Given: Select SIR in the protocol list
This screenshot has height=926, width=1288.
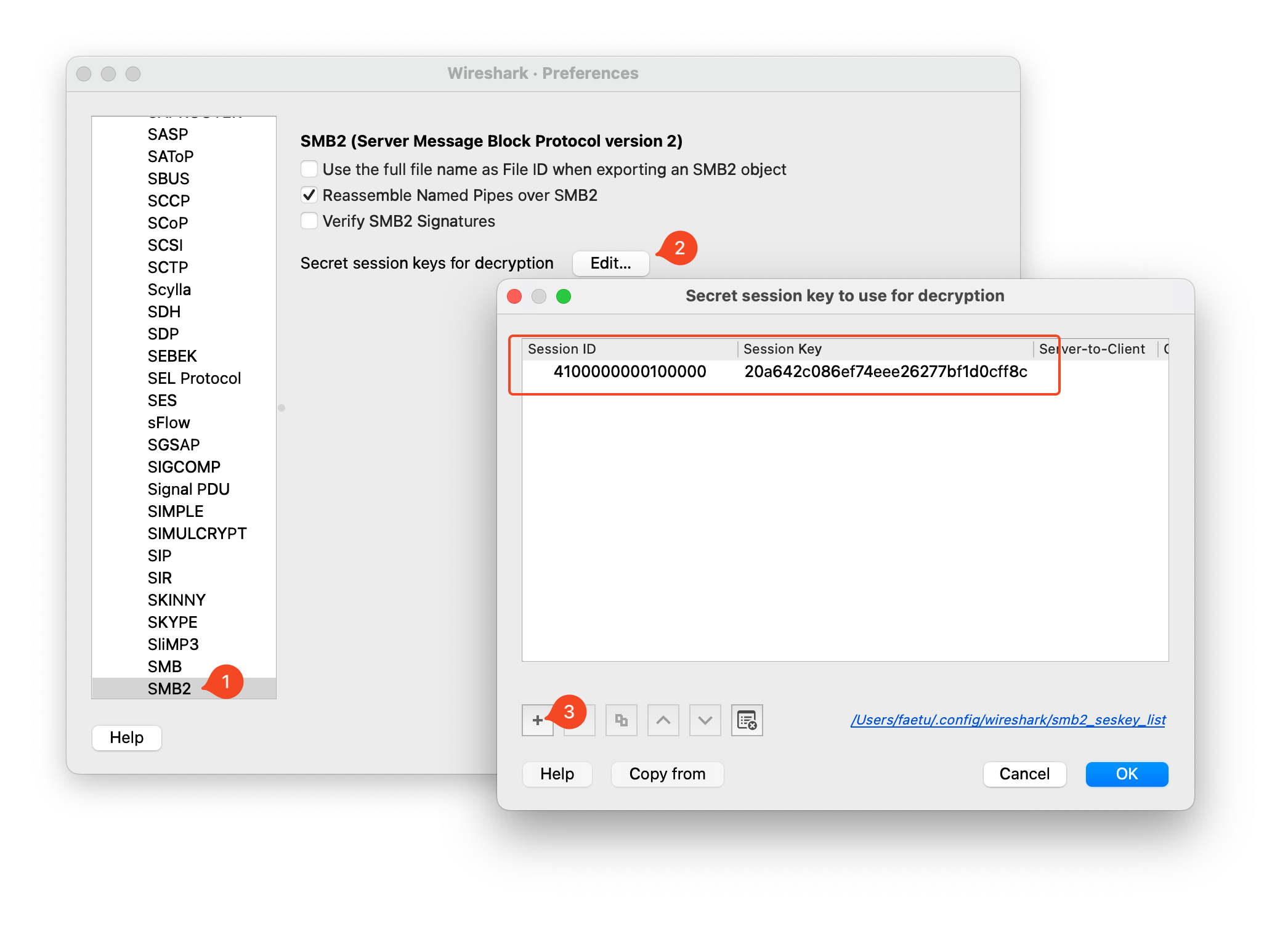Looking at the screenshot, I should click(x=184, y=577).
